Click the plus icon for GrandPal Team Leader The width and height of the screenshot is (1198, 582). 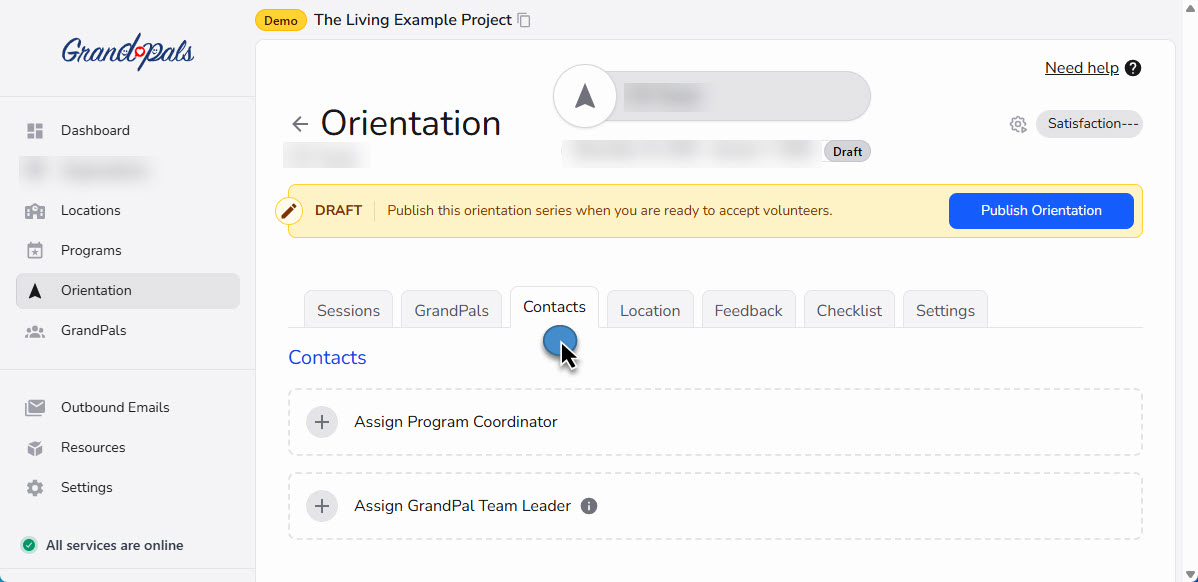click(322, 506)
